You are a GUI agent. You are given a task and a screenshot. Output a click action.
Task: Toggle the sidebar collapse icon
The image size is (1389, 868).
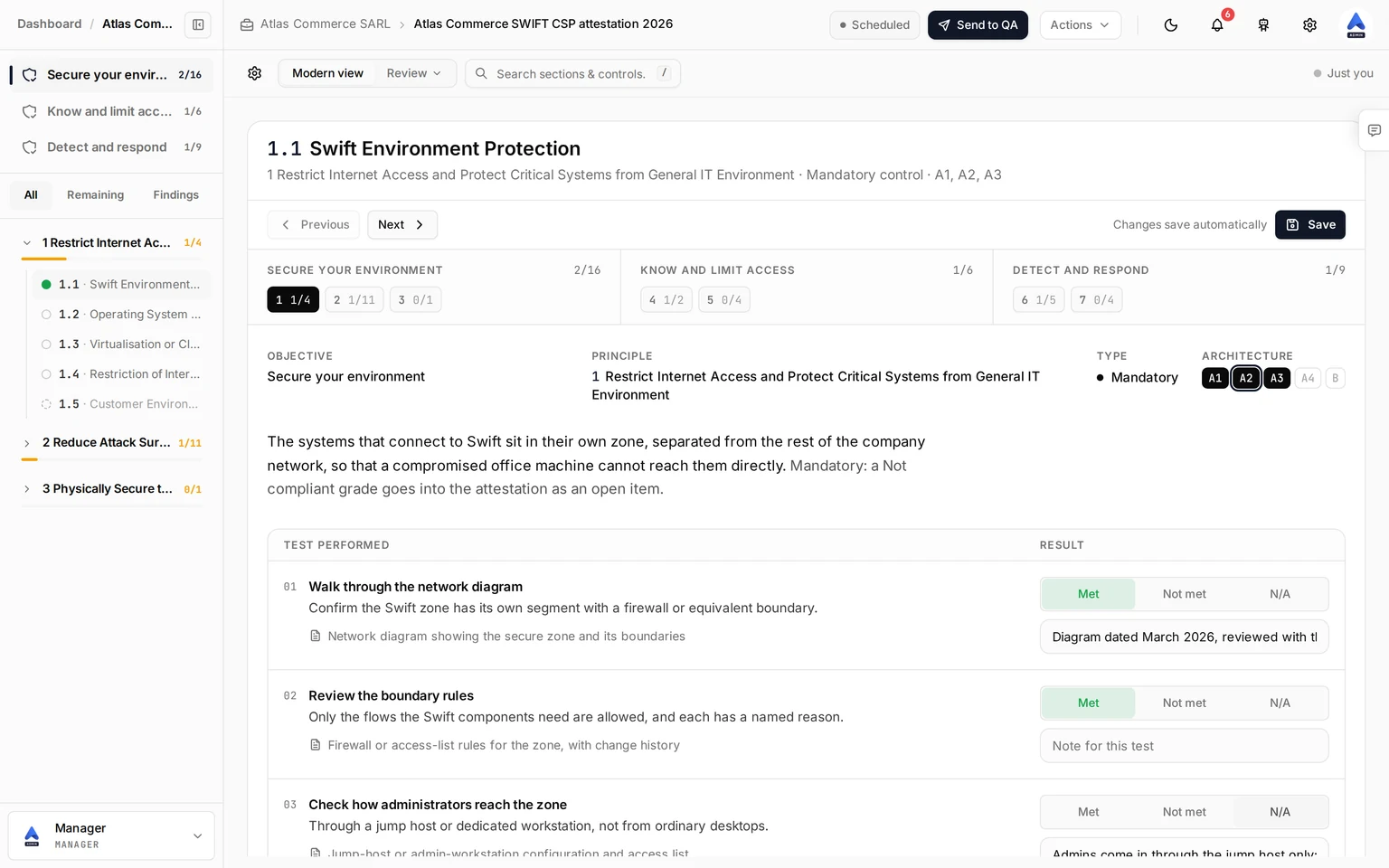(x=198, y=24)
